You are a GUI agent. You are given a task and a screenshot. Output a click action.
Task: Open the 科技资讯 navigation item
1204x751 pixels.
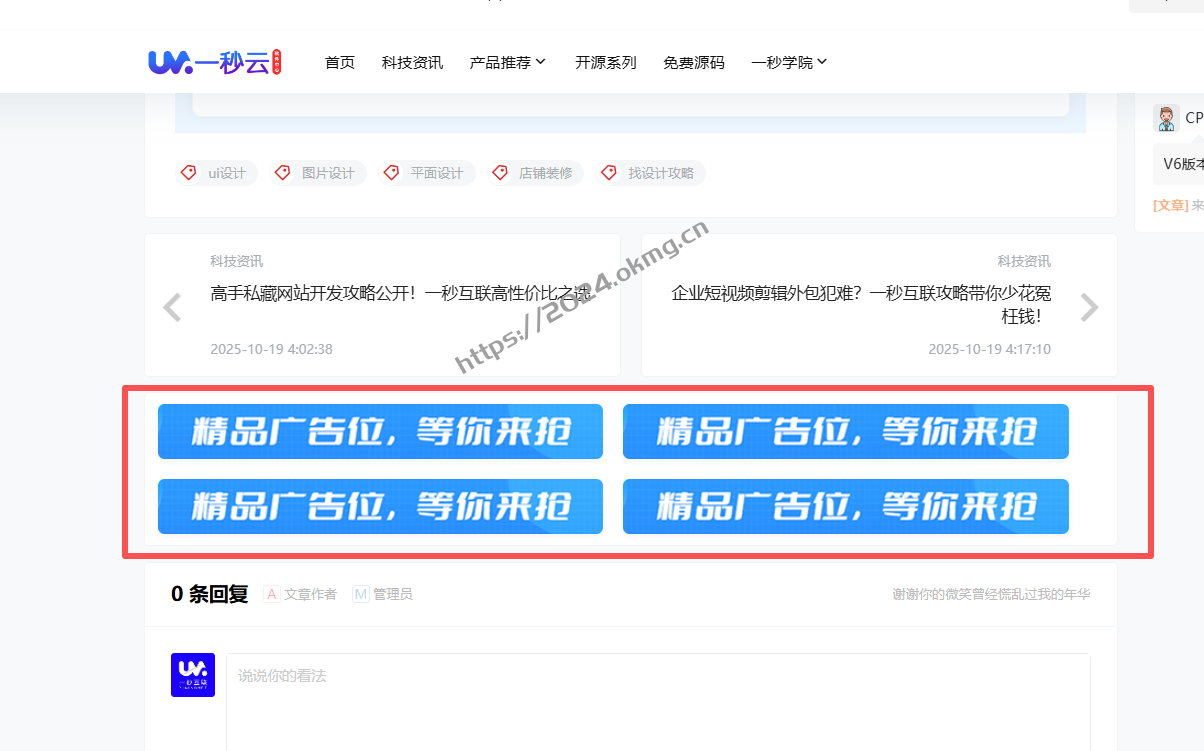411,61
